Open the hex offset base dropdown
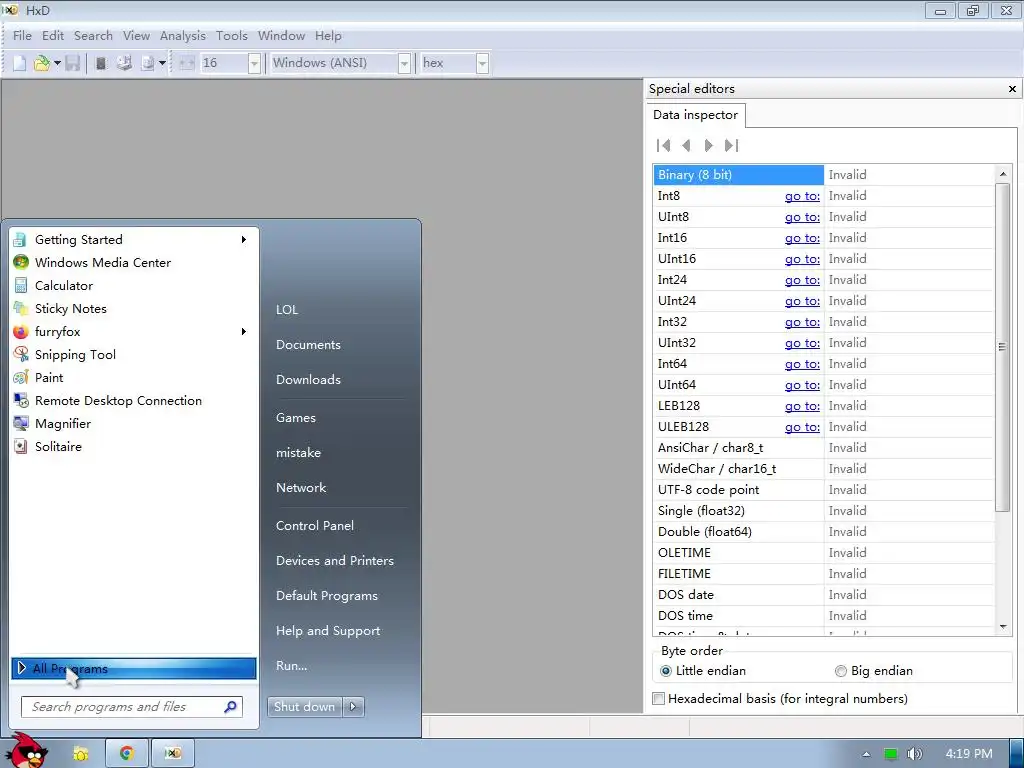 [482, 63]
